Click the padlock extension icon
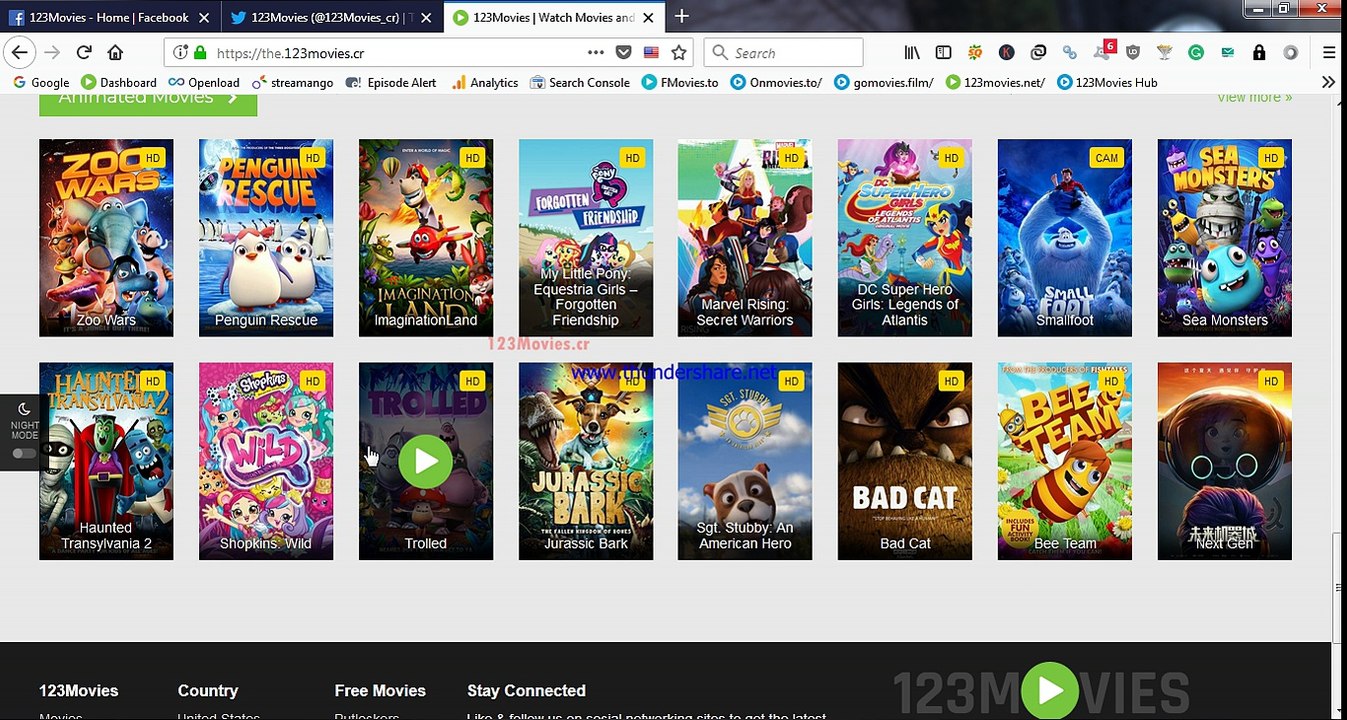 click(1259, 53)
